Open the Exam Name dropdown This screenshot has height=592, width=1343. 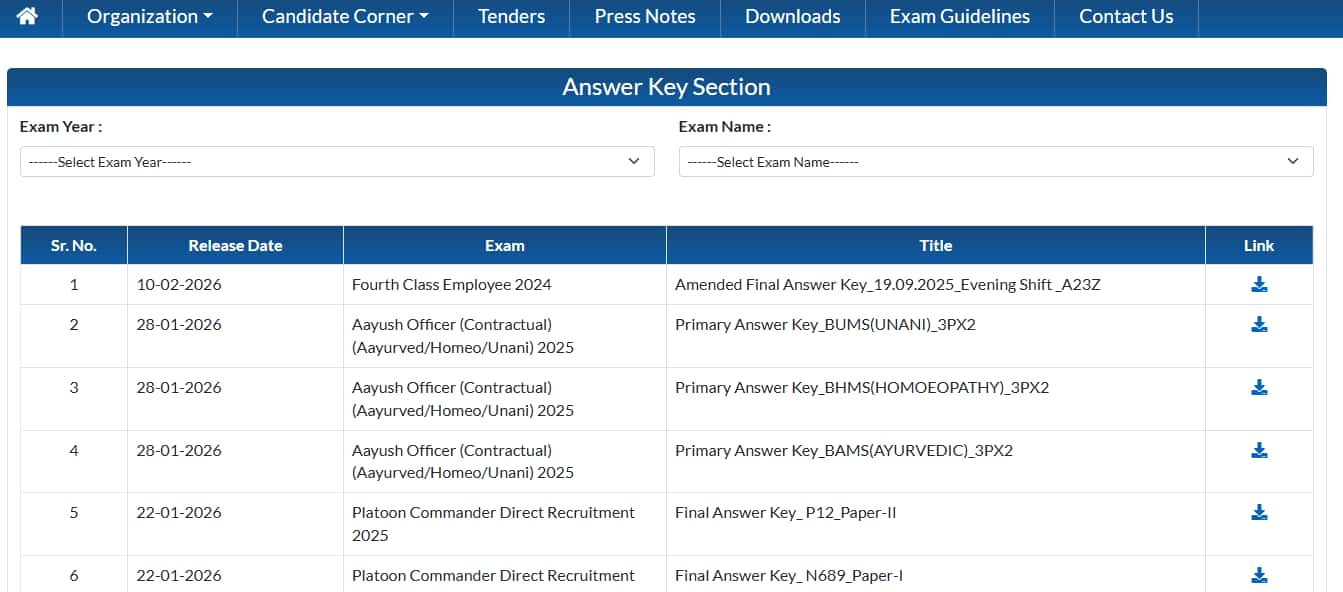(995, 162)
